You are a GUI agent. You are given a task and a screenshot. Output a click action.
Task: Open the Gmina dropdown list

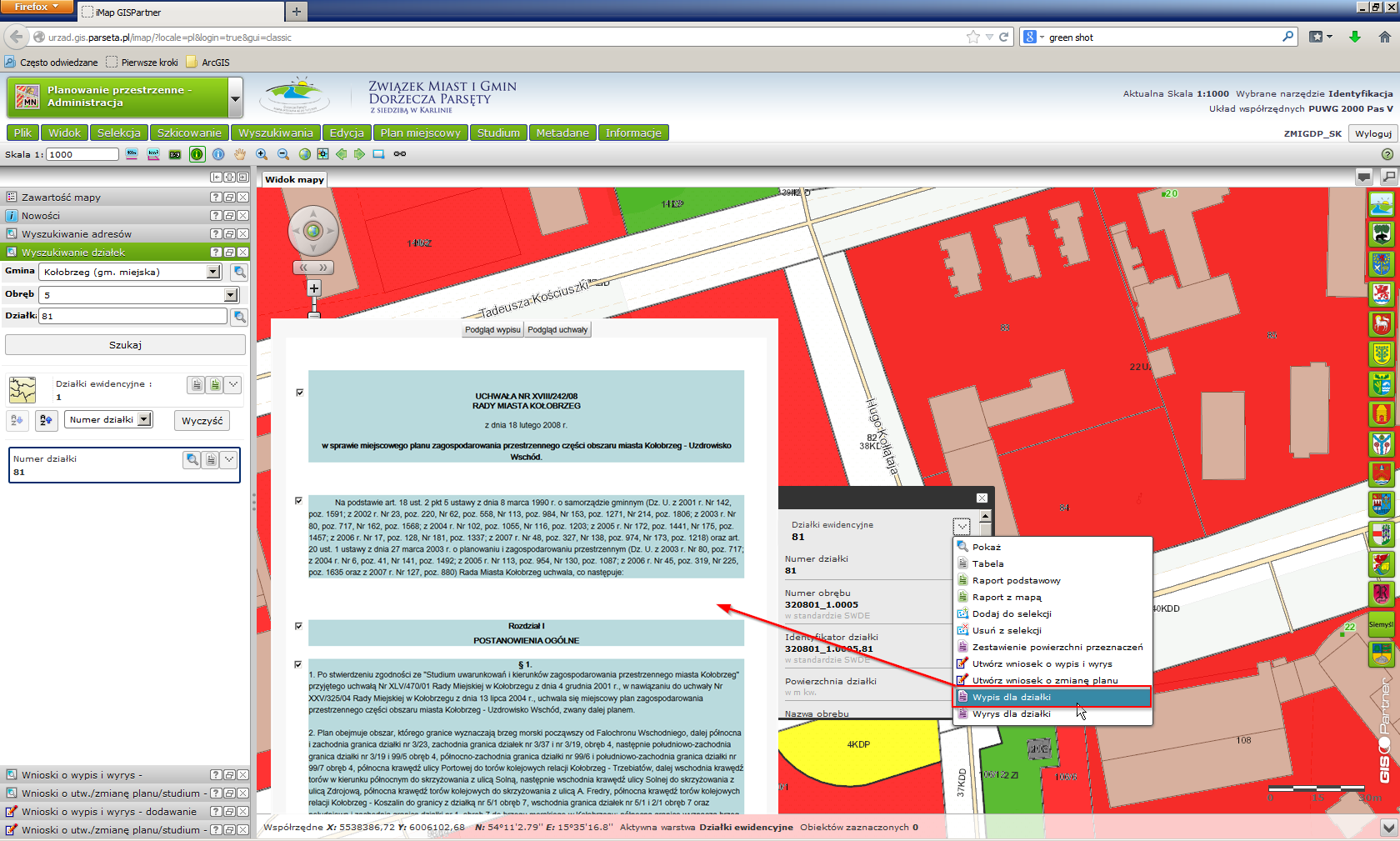click(x=213, y=272)
